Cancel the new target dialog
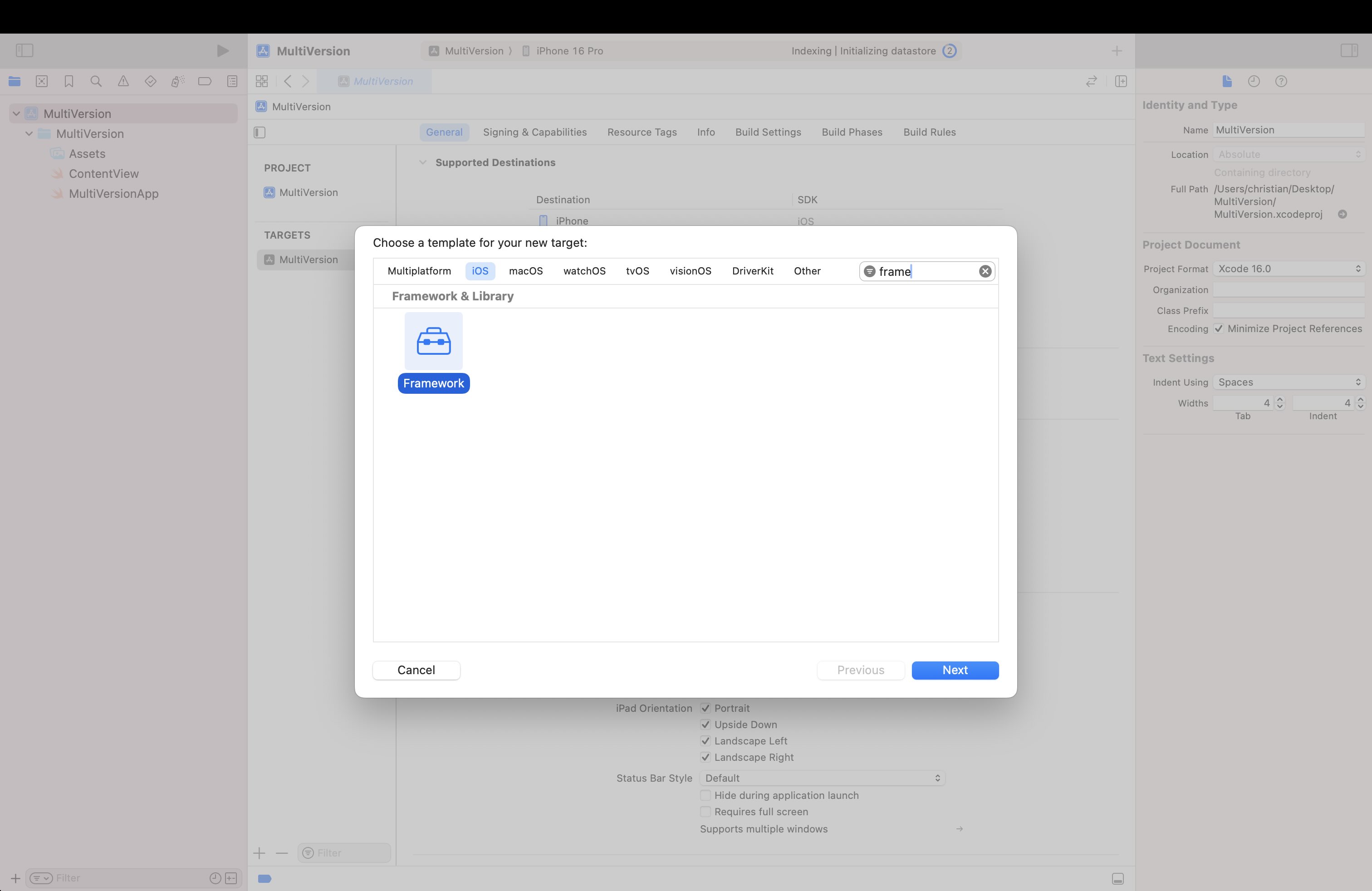 (416, 670)
